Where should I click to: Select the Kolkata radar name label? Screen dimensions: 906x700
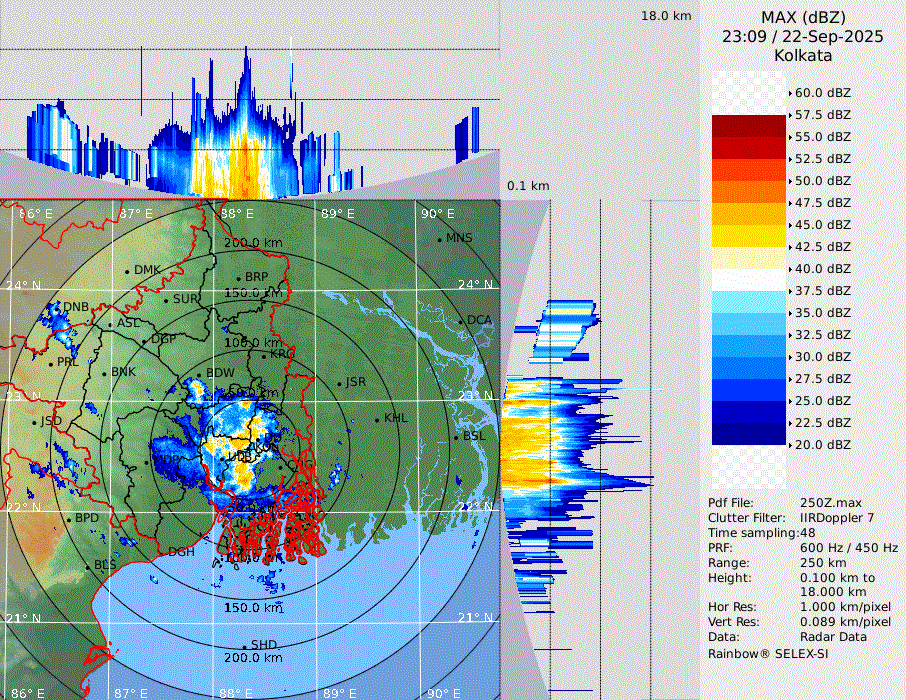(x=802, y=55)
